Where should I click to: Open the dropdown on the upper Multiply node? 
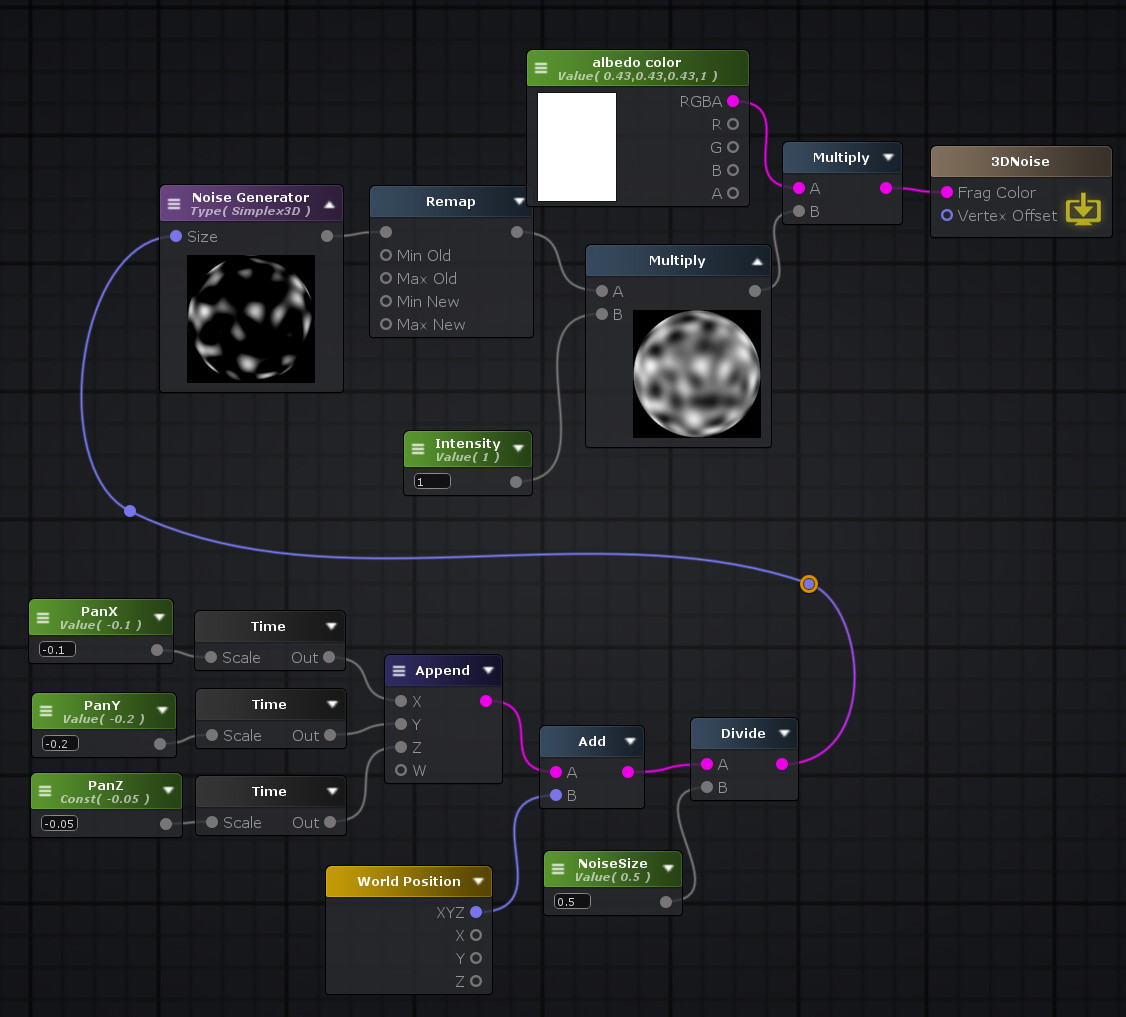click(888, 157)
